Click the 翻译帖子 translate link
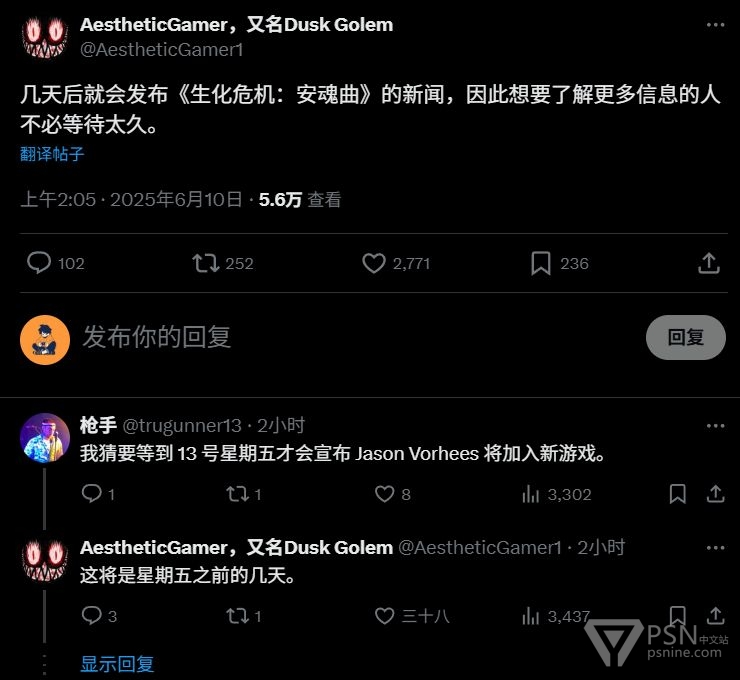The image size is (740, 680). 52,154
